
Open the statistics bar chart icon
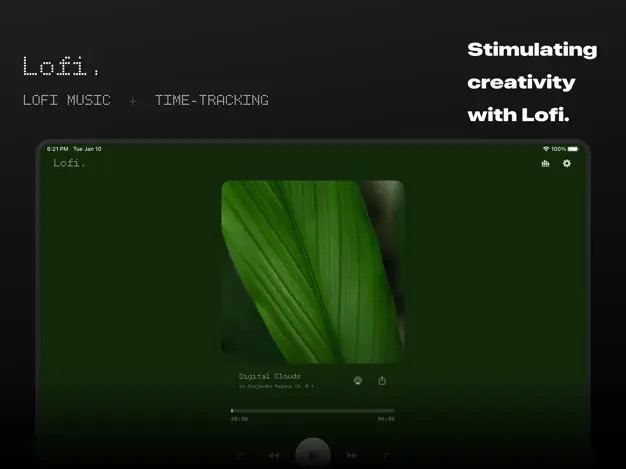coord(545,163)
